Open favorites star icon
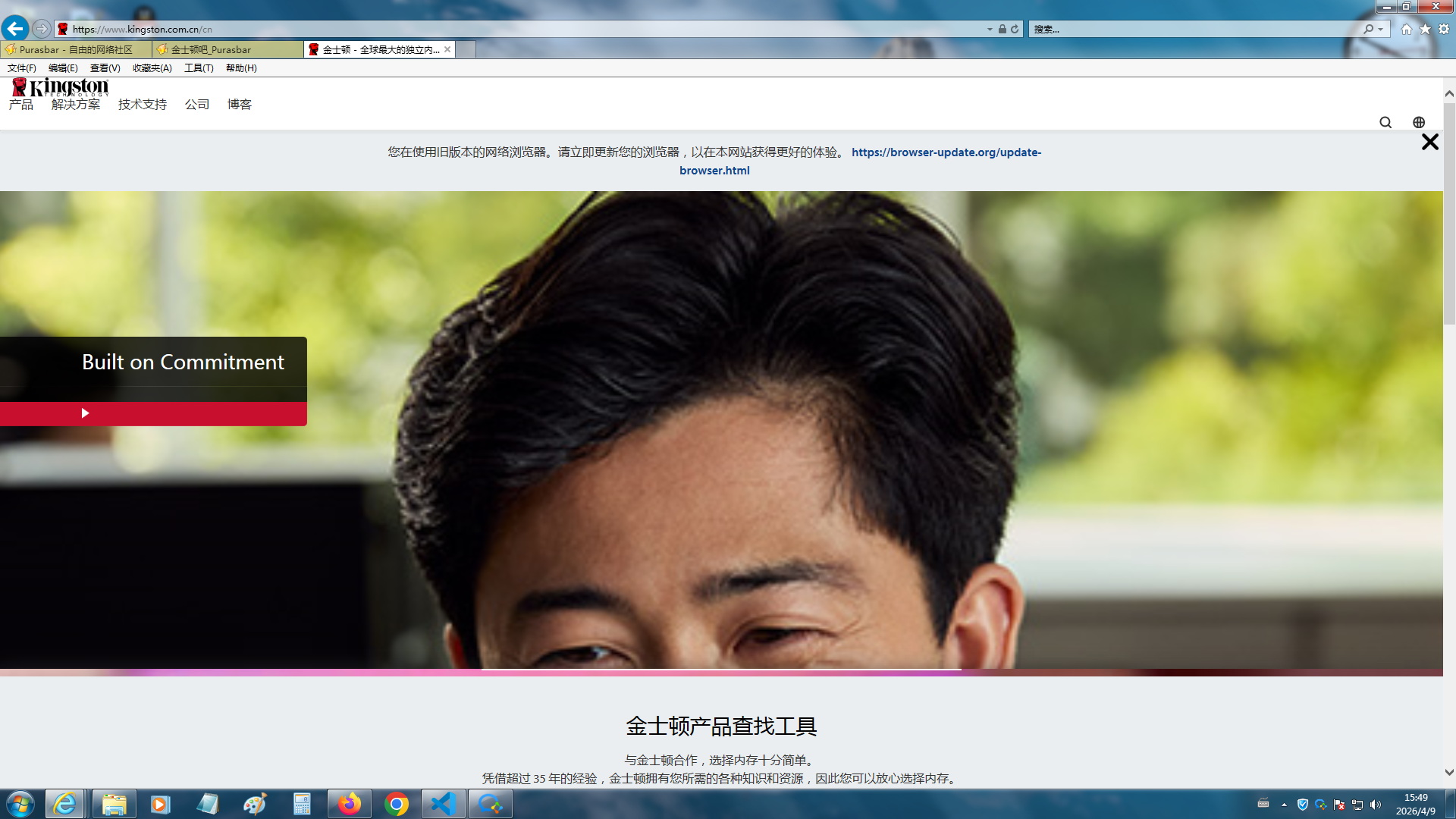This screenshot has width=1456, height=819. coord(1425,29)
